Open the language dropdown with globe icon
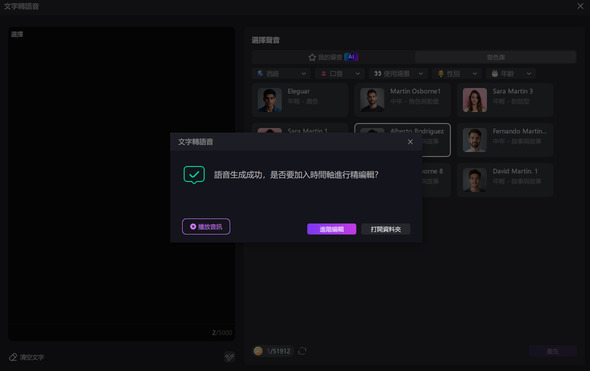Screen dimensions: 590x371 282,74
